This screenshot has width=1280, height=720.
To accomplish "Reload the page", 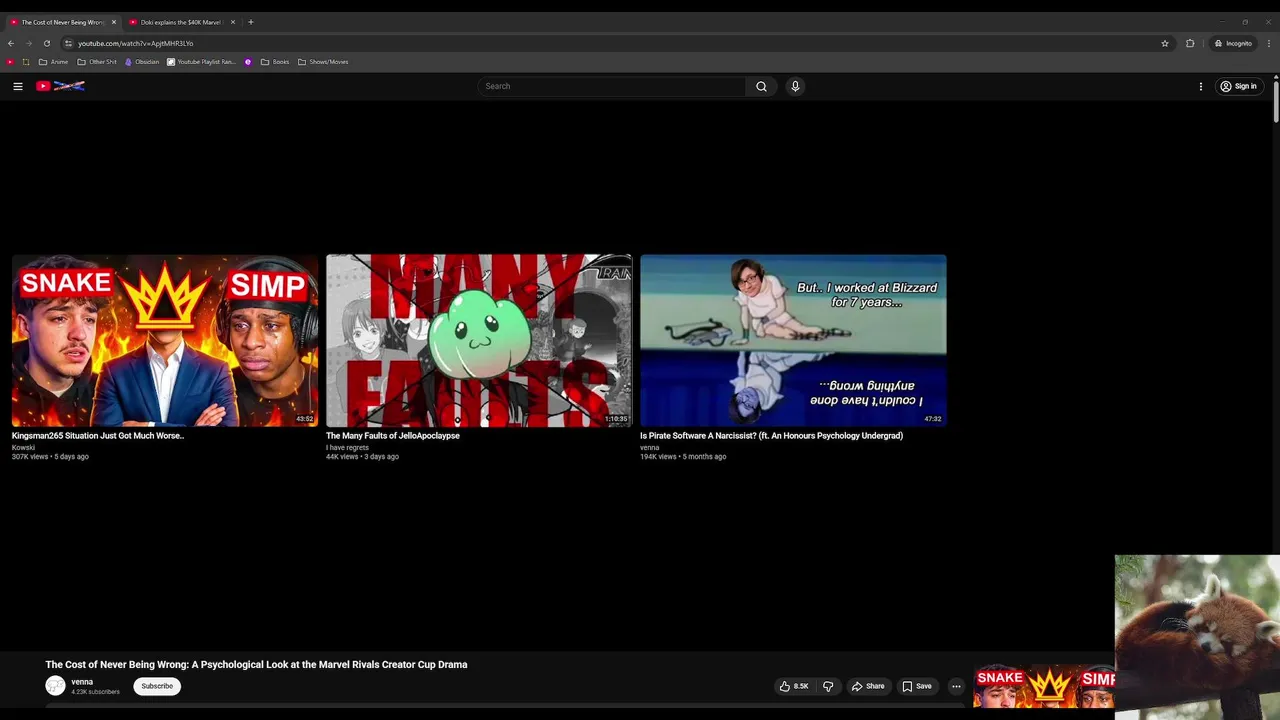I will tap(47, 43).
